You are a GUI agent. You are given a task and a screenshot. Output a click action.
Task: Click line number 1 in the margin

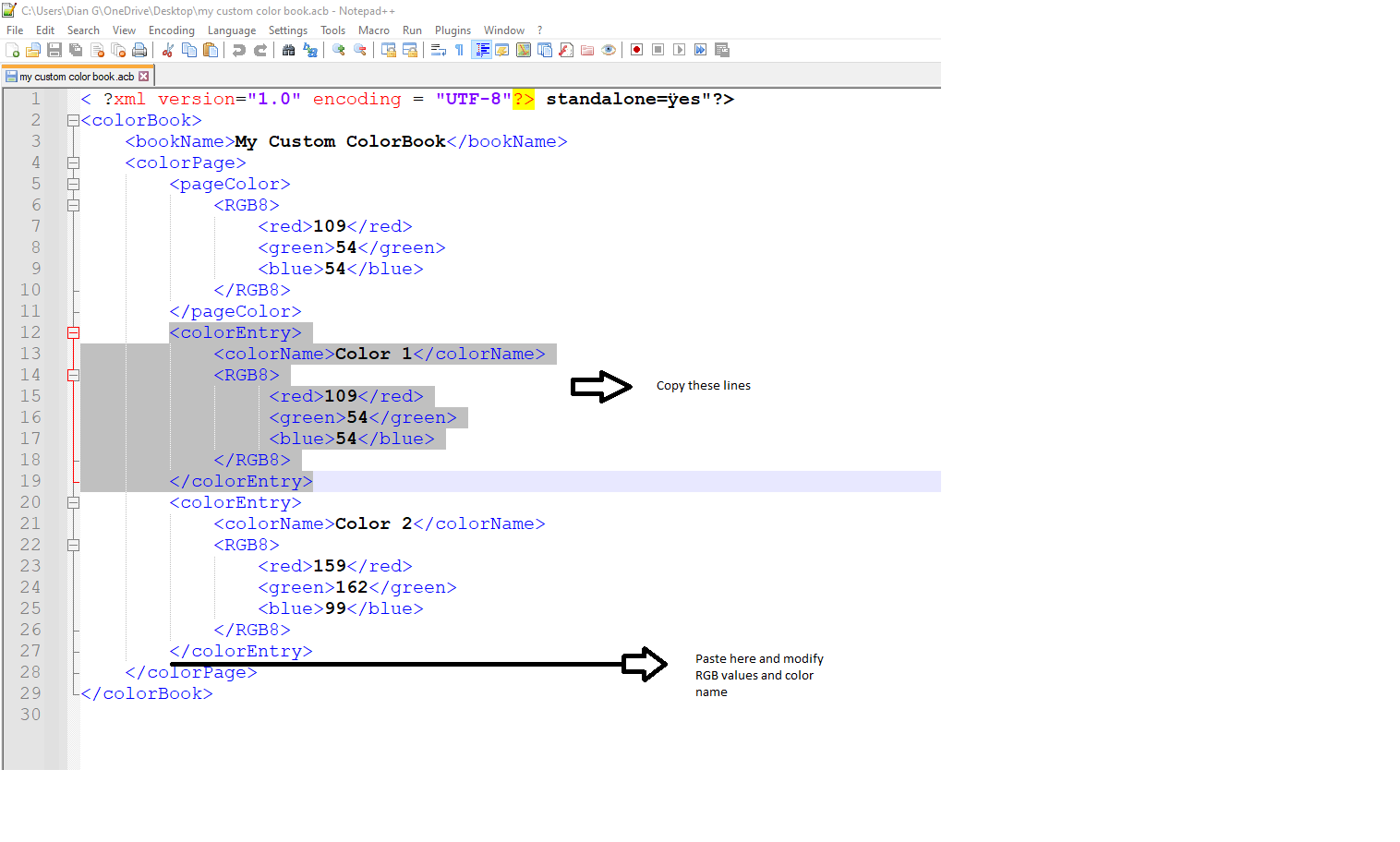36,99
